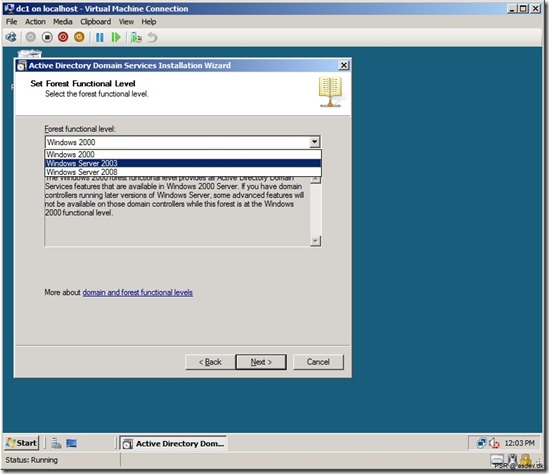The height and width of the screenshot is (474, 549).
Task: Click the Show Desktop quick launch icon
Action: (71, 444)
